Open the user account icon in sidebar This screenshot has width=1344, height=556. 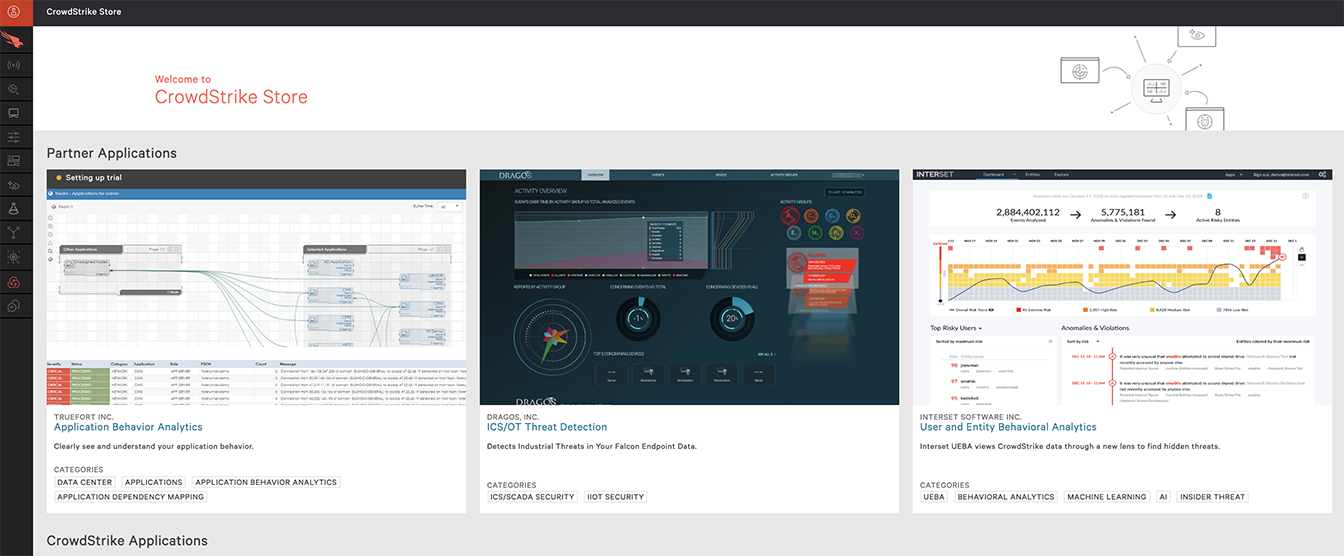tap(14, 12)
